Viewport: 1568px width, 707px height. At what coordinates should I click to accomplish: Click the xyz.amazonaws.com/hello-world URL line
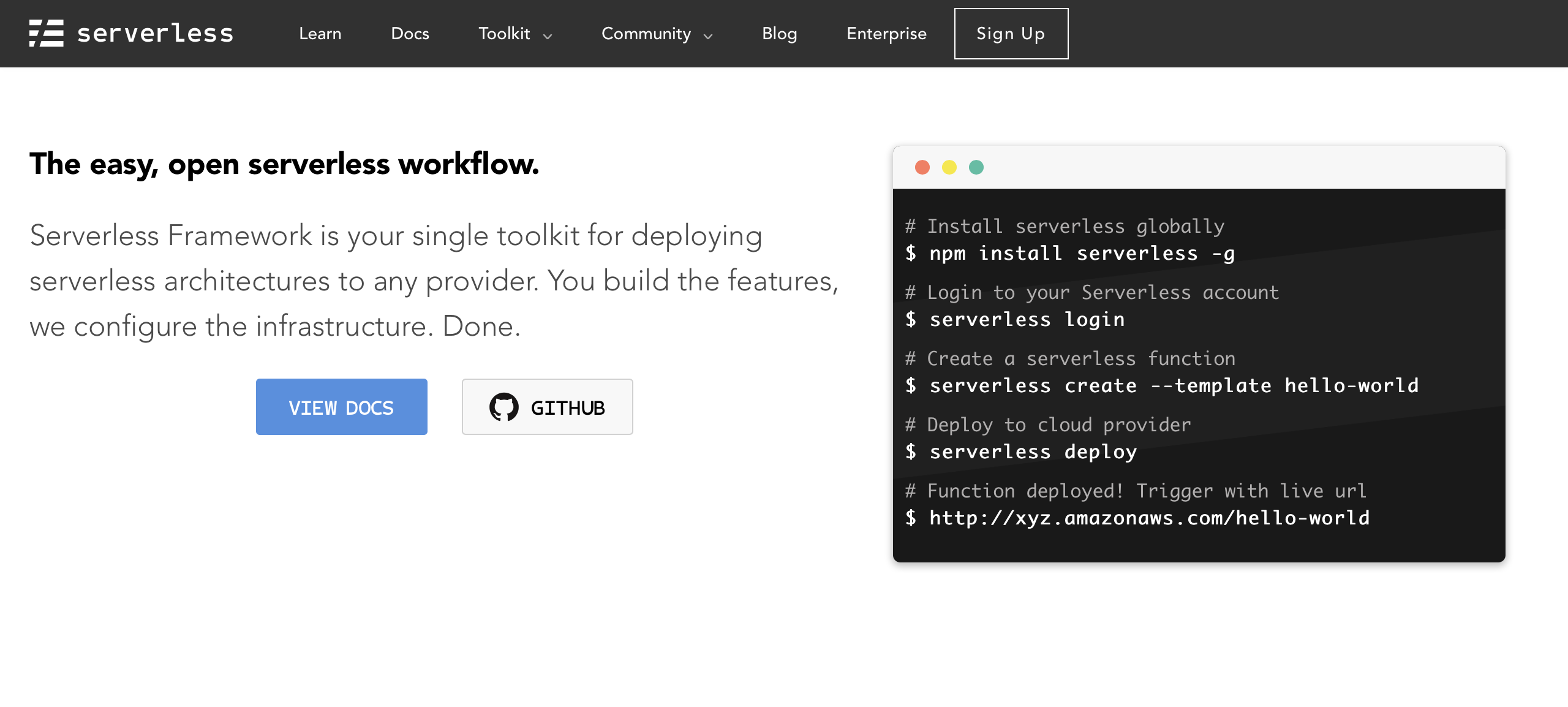[x=1138, y=518]
